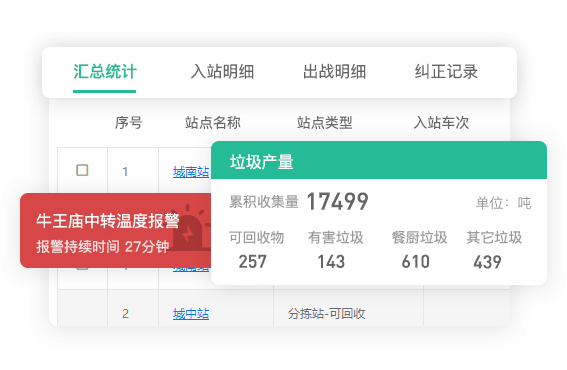Viewport: 567px width, 370px height.
Task: Click the alarm siren icon
Action: pyautogui.click(x=190, y=228)
